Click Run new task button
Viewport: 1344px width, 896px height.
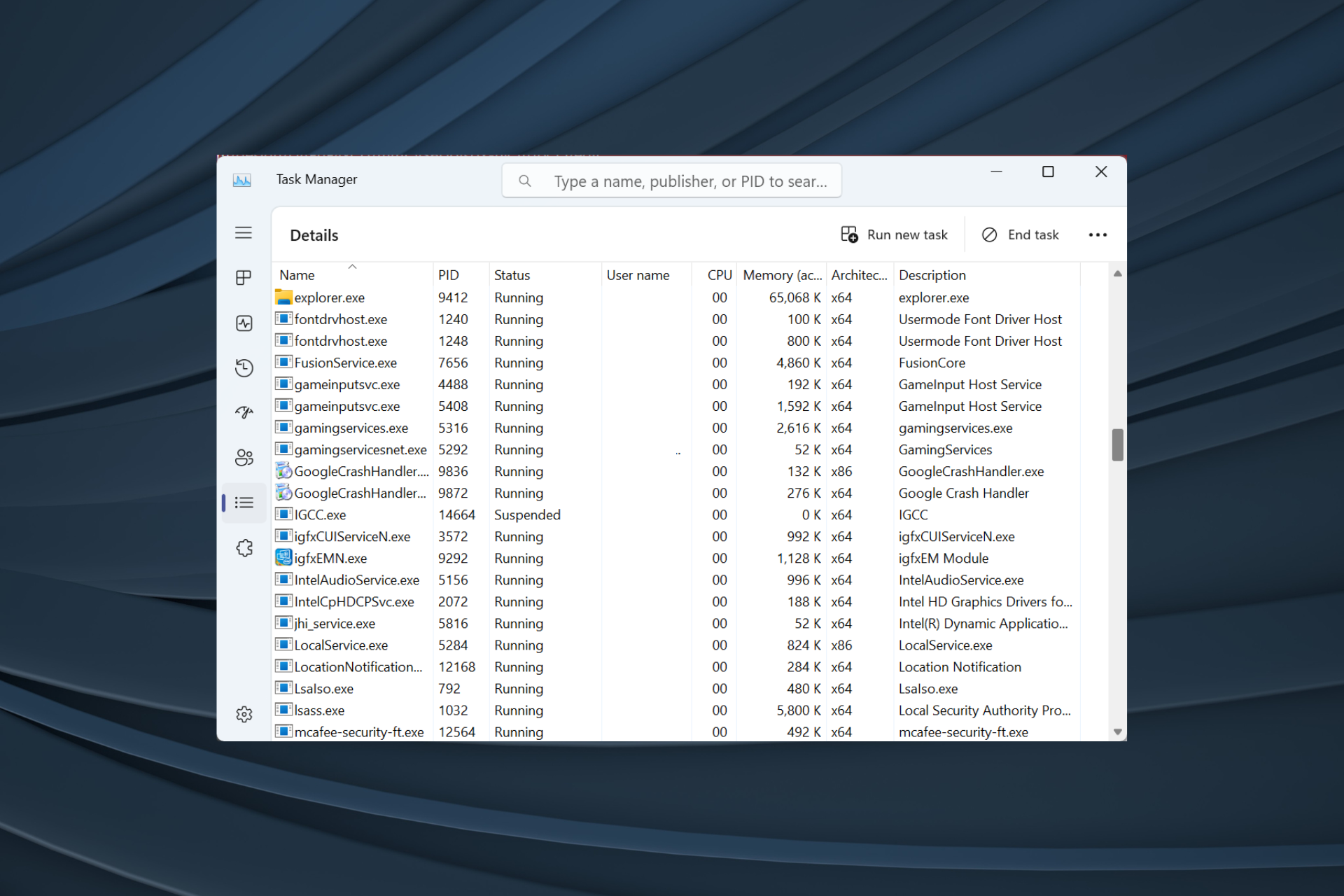[x=895, y=235]
